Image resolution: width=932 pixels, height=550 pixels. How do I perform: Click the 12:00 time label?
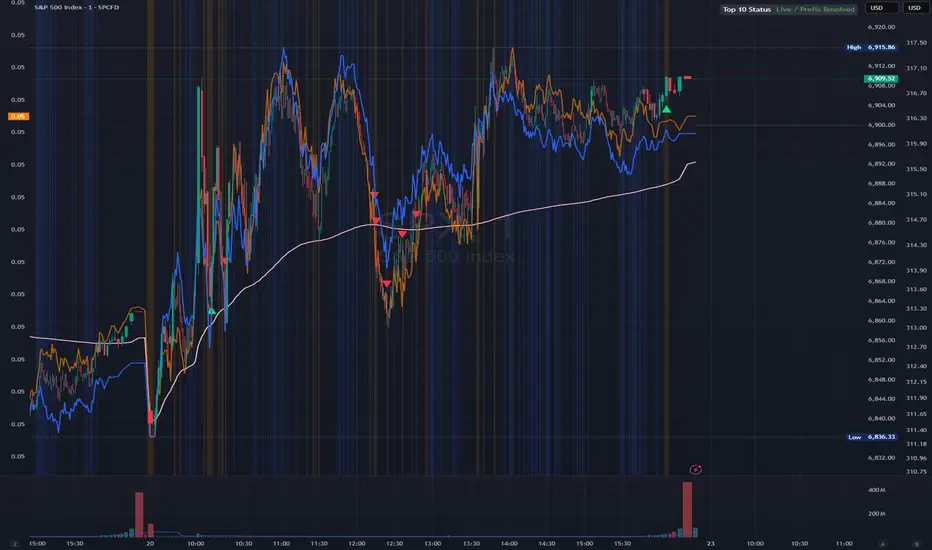click(357, 543)
